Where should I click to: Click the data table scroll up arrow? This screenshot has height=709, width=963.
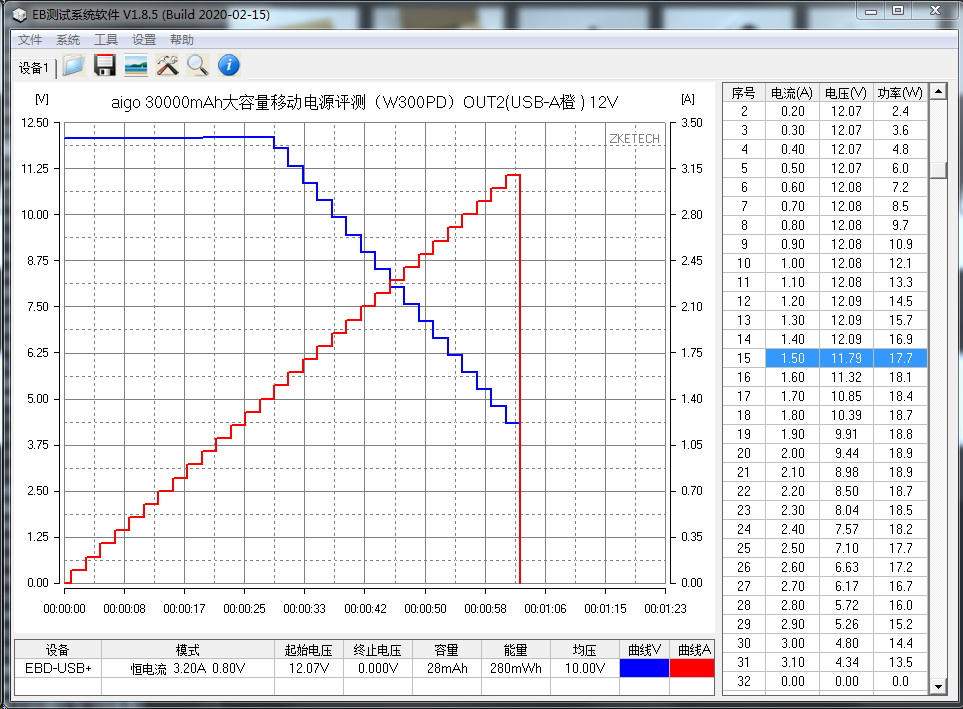pos(938,92)
